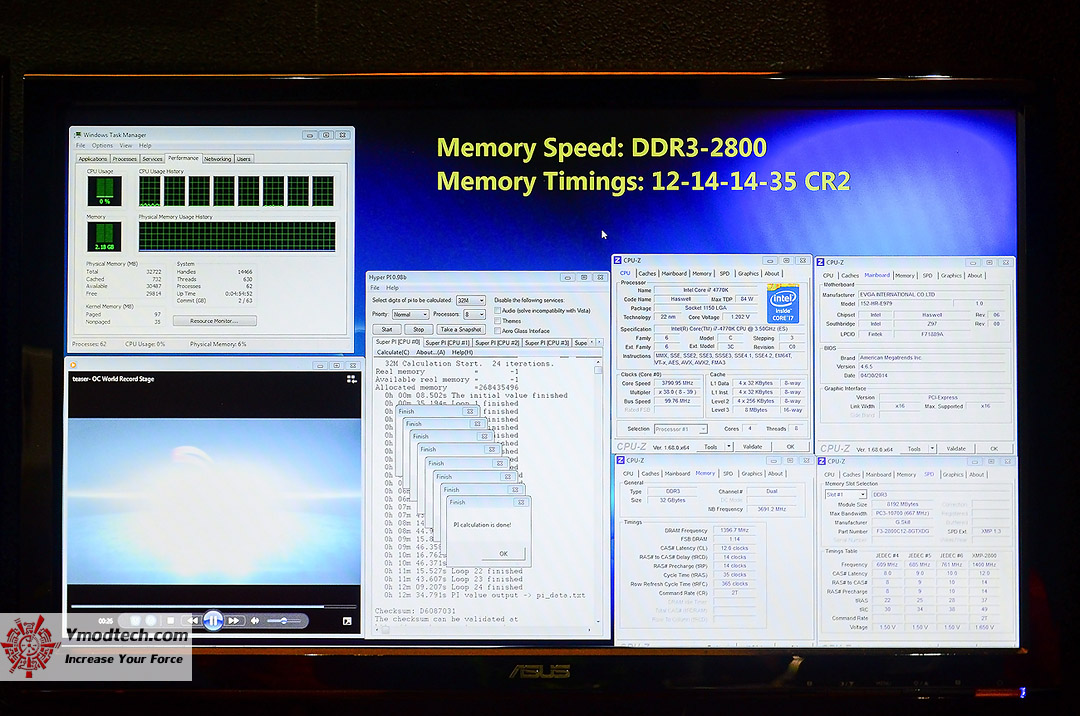Screen dimensions: 1080x716
Task: Open Slot #1 dropdown in CPU-Z SPD window
Action: click(845, 494)
